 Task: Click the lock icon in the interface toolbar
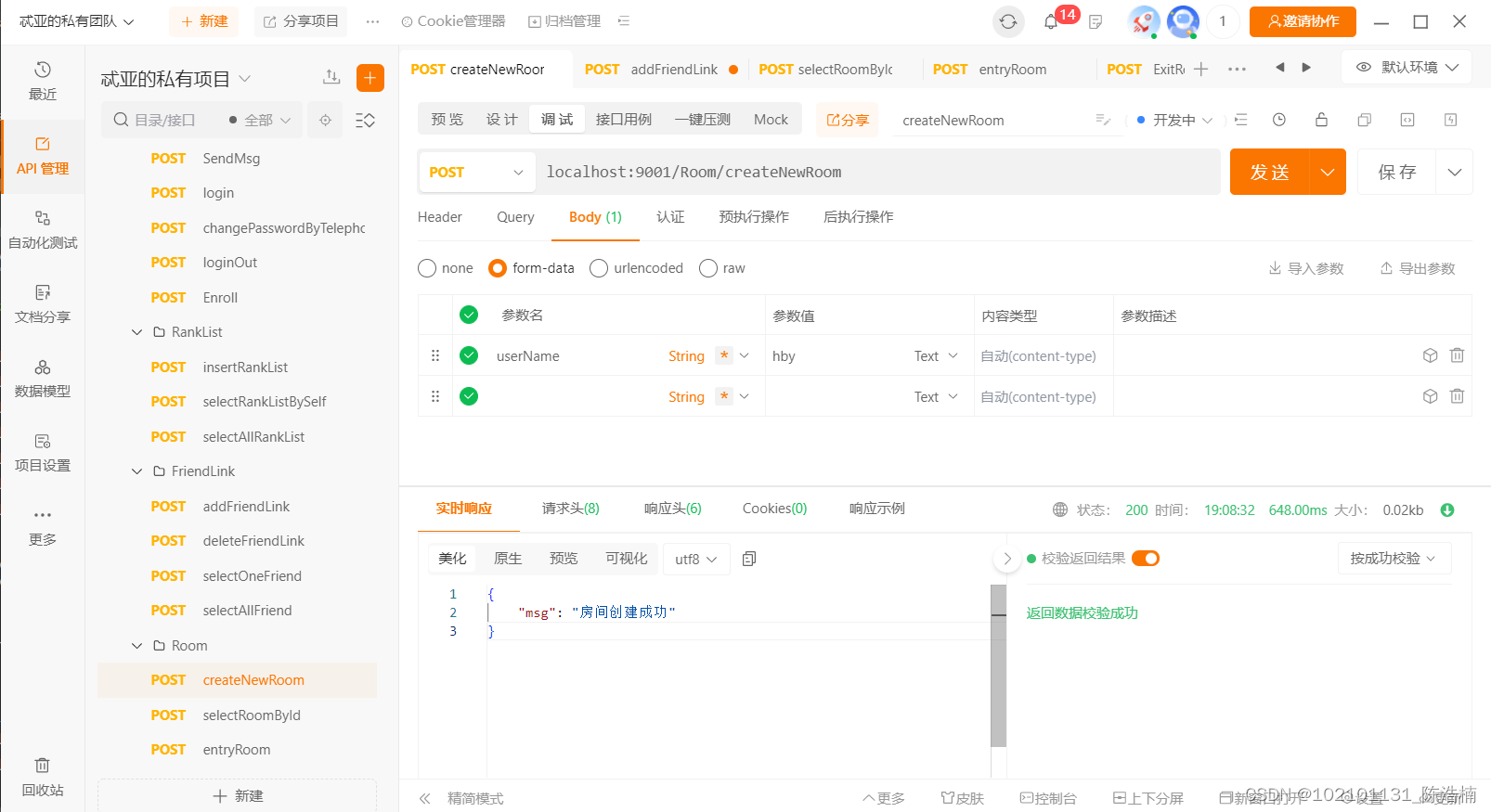tap(1321, 120)
